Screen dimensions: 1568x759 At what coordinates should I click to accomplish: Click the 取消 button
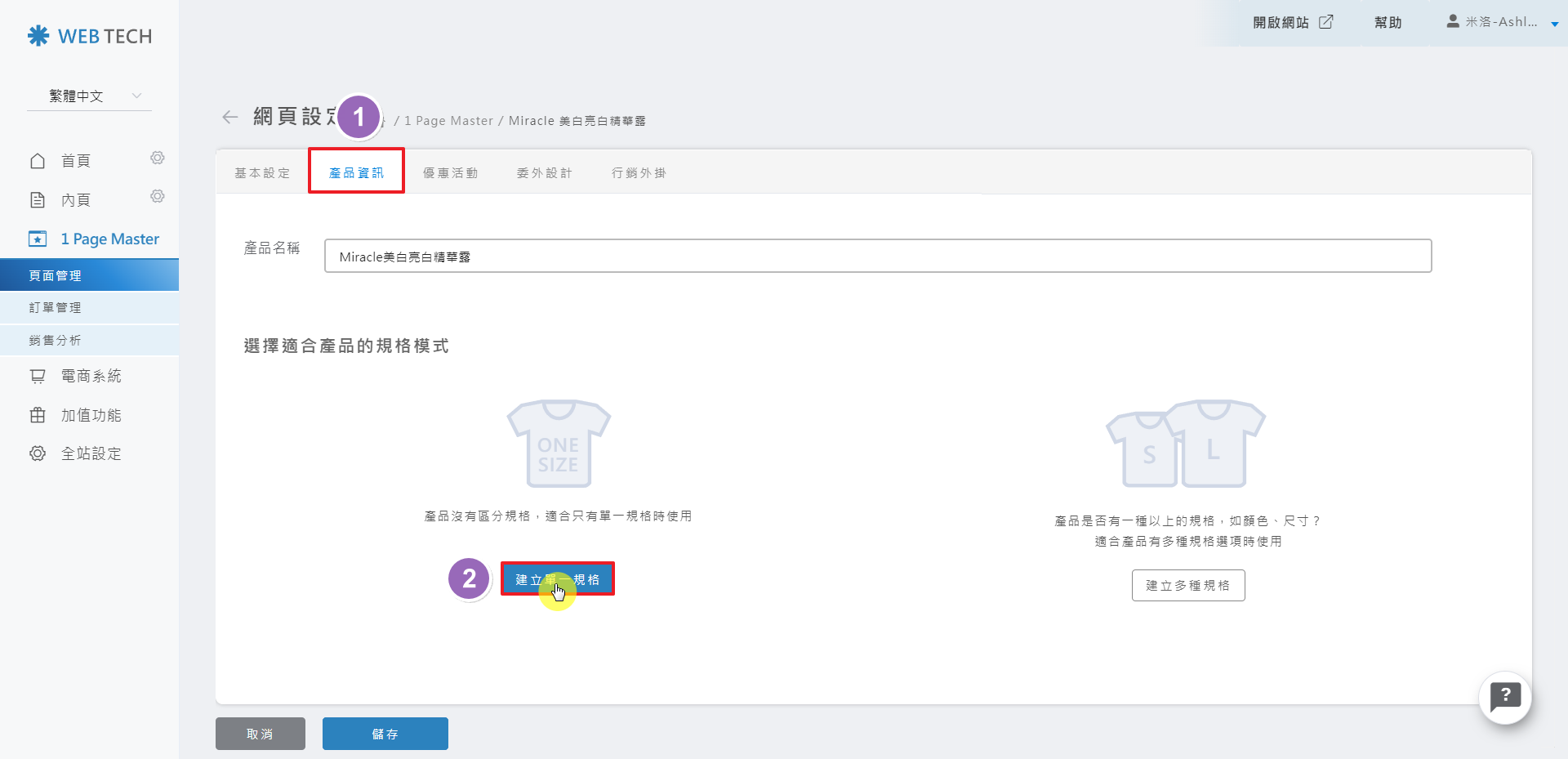[x=260, y=734]
